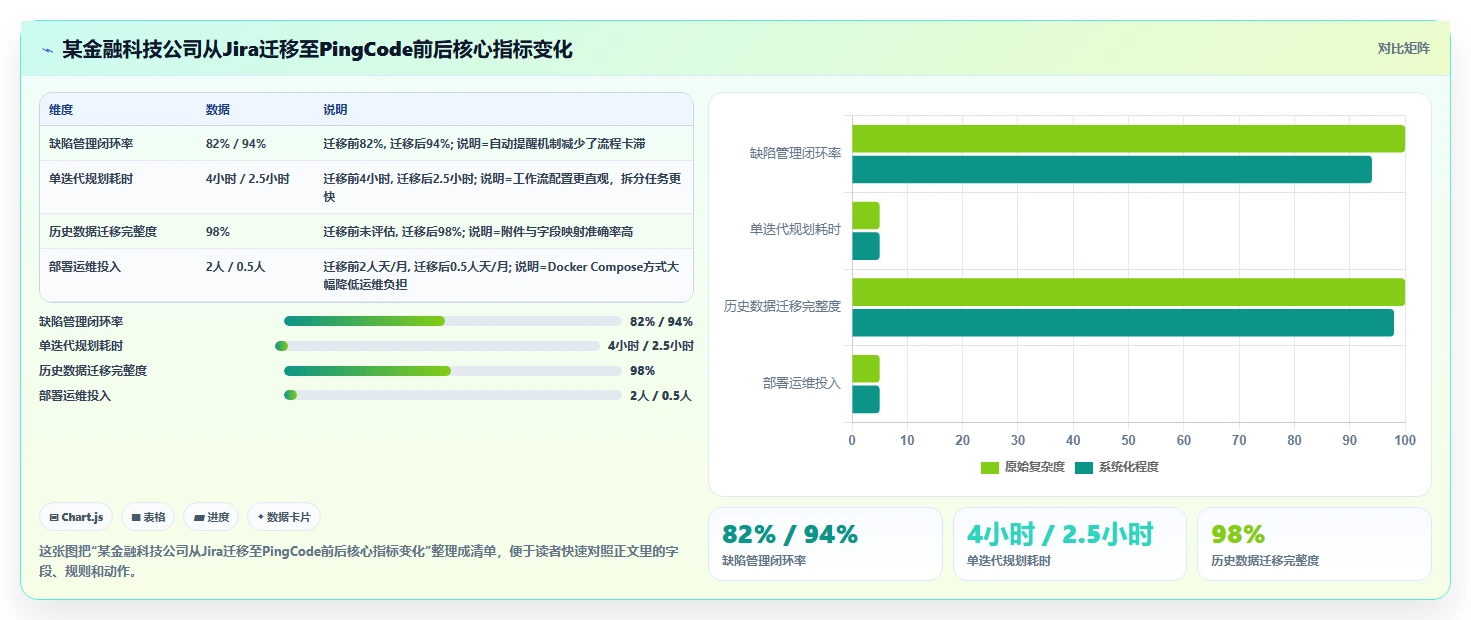Click the chart y-axis label 部署运维投入

[802, 383]
